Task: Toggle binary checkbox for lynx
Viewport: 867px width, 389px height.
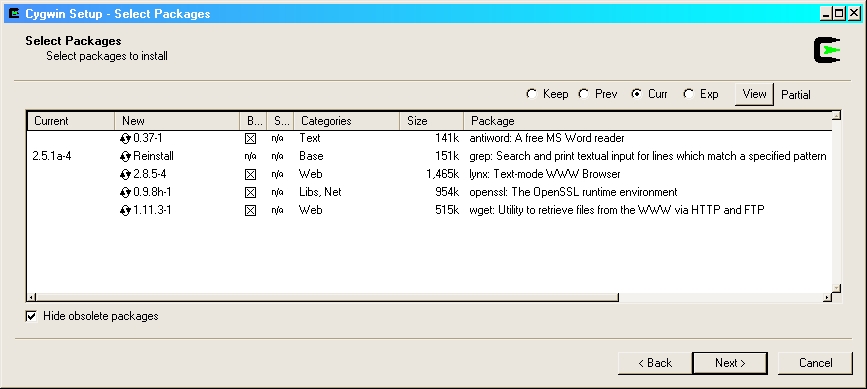Action: 250,175
